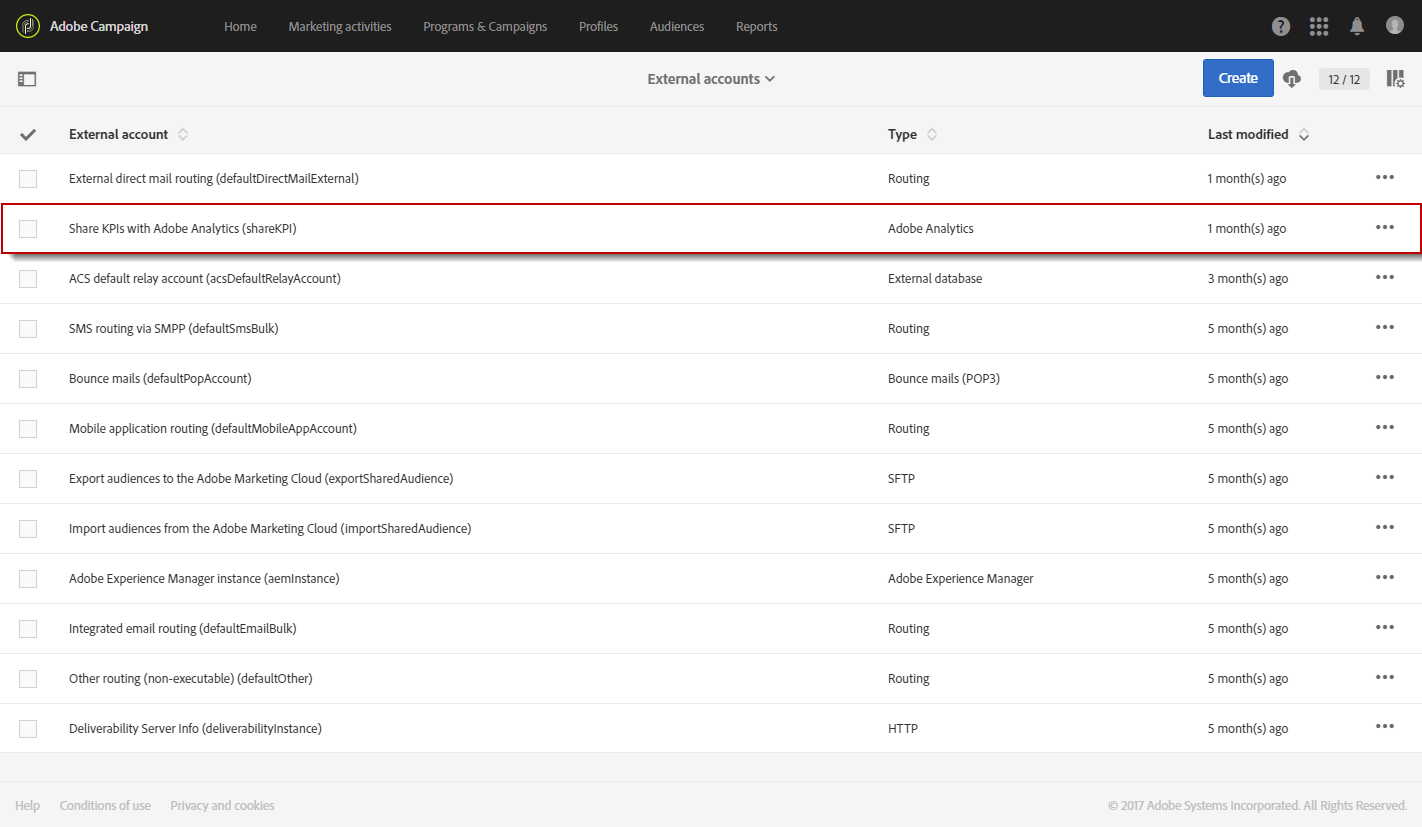
Task: Open the user profile avatar
Action: pyautogui.click(x=1395, y=25)
